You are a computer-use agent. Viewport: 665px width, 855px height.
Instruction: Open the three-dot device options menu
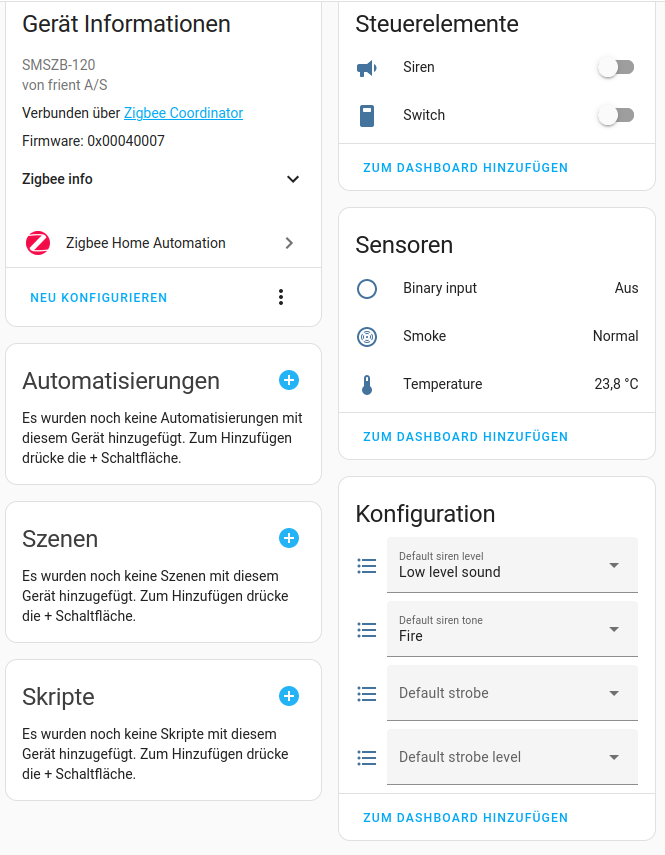pos(281,297)
